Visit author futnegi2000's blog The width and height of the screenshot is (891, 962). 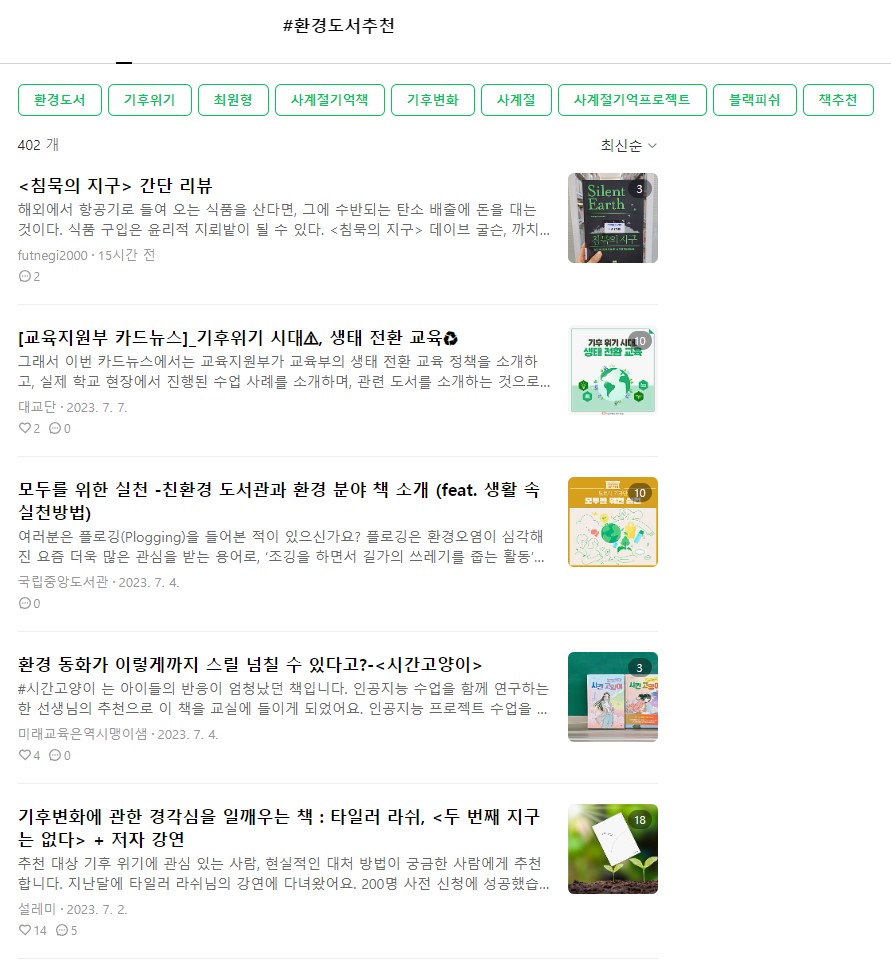coord(53,255)
